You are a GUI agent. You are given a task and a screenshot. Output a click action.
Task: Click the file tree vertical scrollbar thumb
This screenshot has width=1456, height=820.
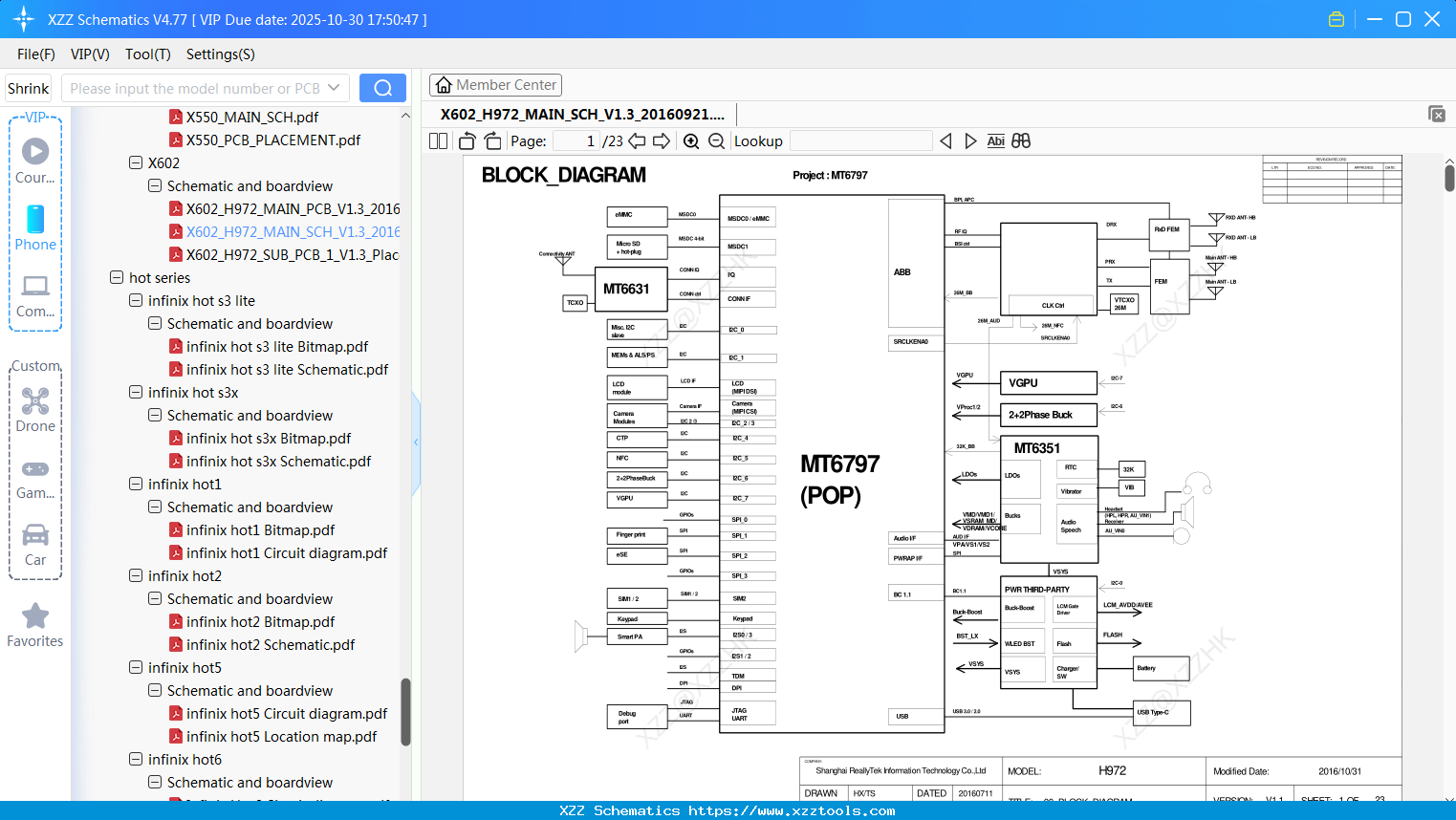tap(405, 711)
